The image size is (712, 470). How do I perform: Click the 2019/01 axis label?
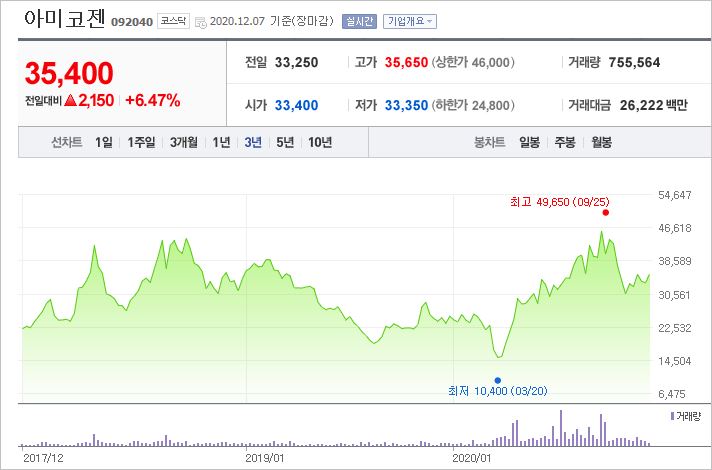coord(264,458)
